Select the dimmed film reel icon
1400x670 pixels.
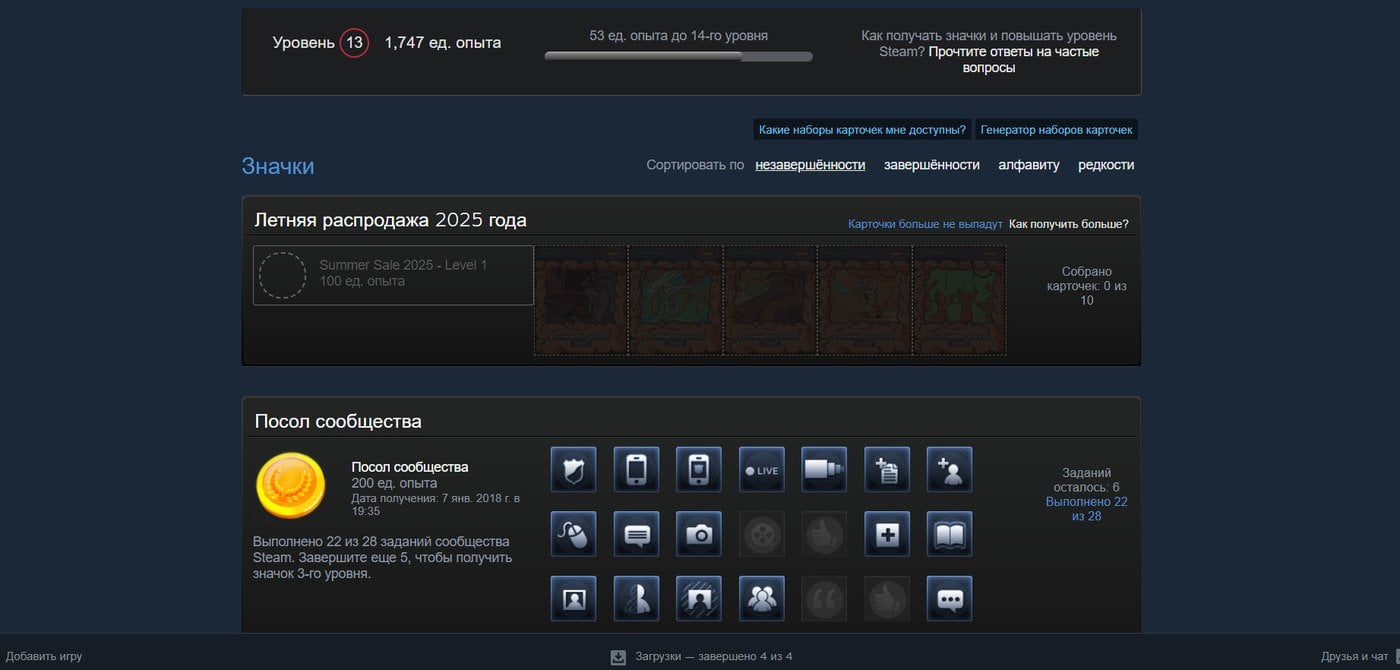click(761, 534)
